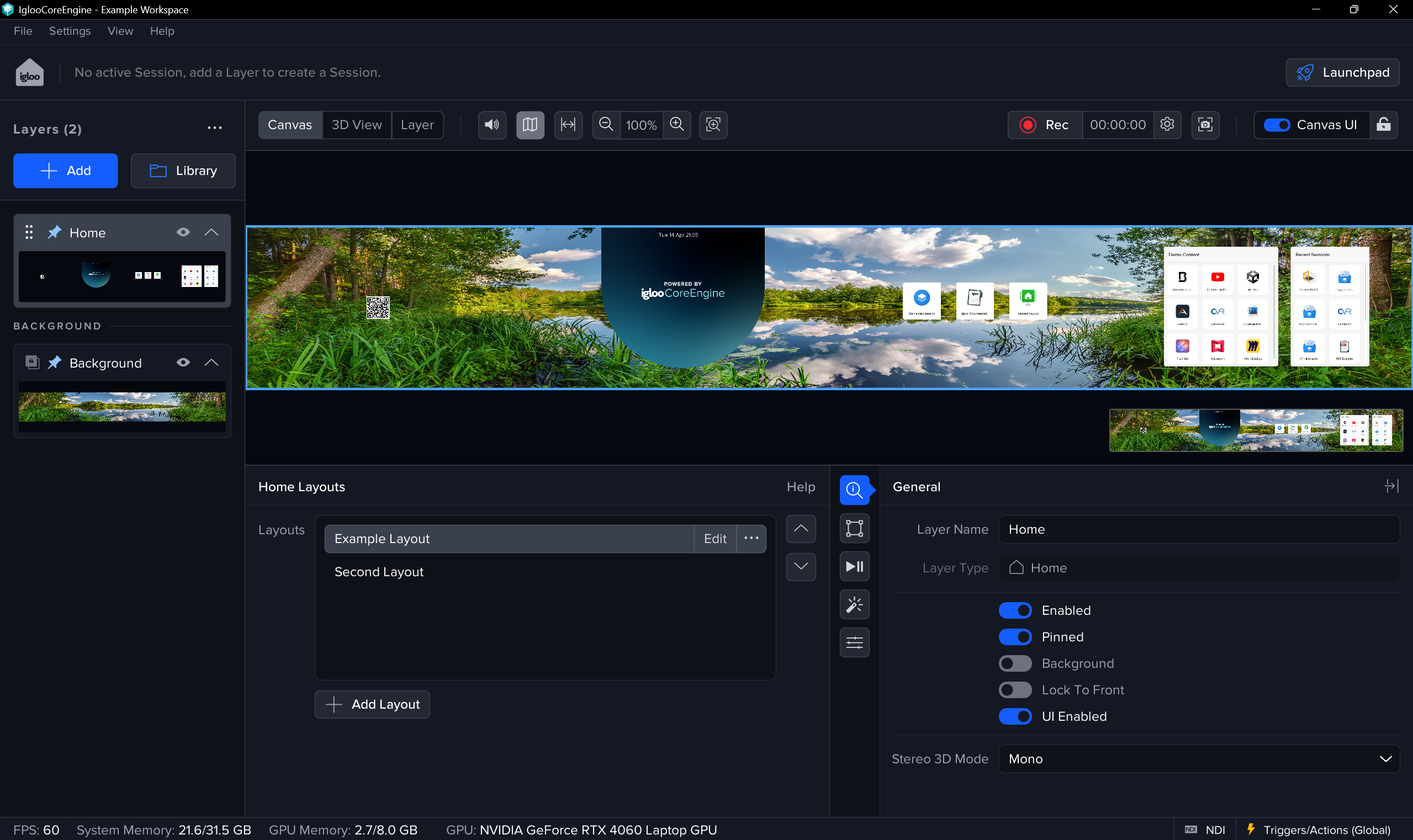Click the Layer Name input field
Screen dimensions: 1413x840
coord(1198,529)
